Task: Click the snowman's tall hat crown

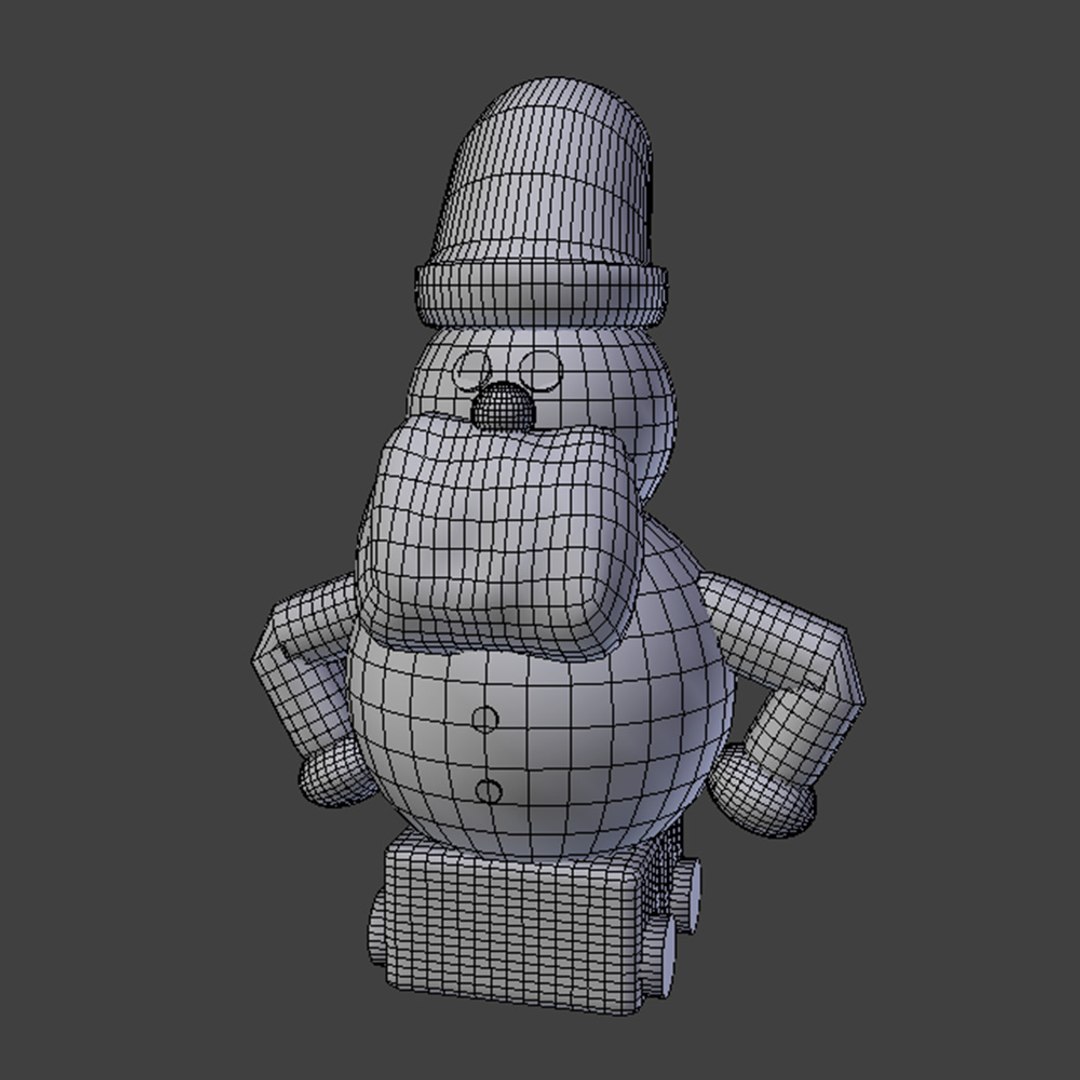Action: click(541, 170)
